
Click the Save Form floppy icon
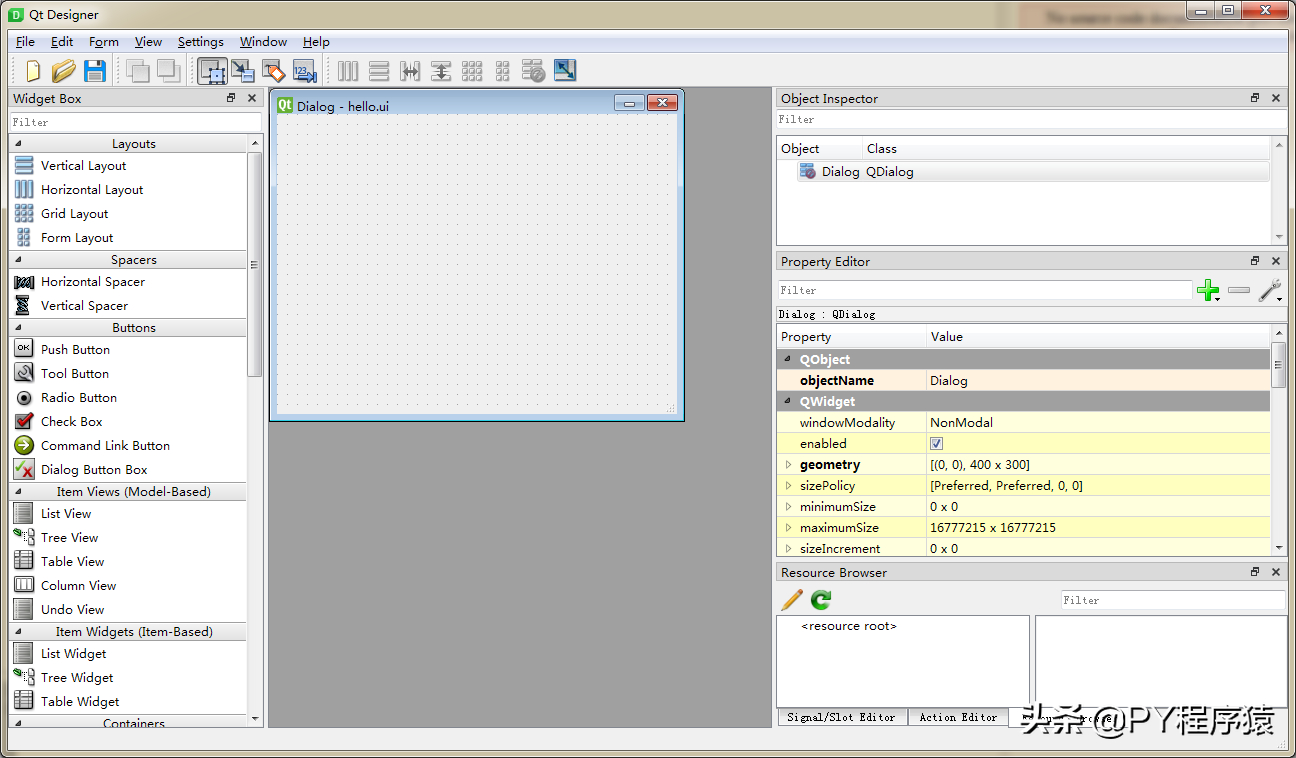tap(95, 70)
